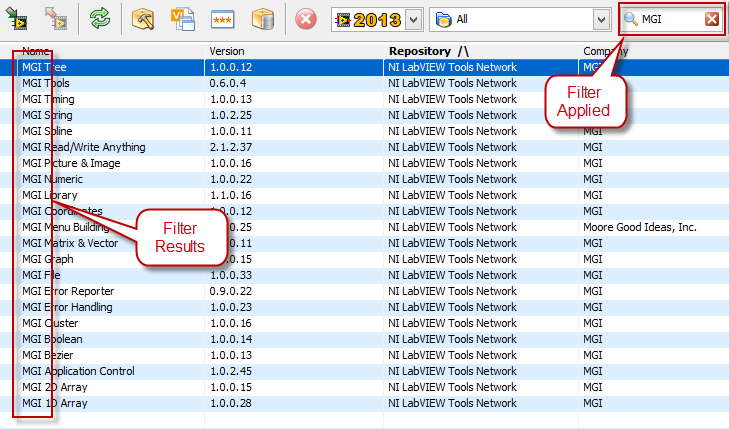729x429 pixels.
Task: Open the VI Package Builder hammer icon
Action: click(144, 19)
